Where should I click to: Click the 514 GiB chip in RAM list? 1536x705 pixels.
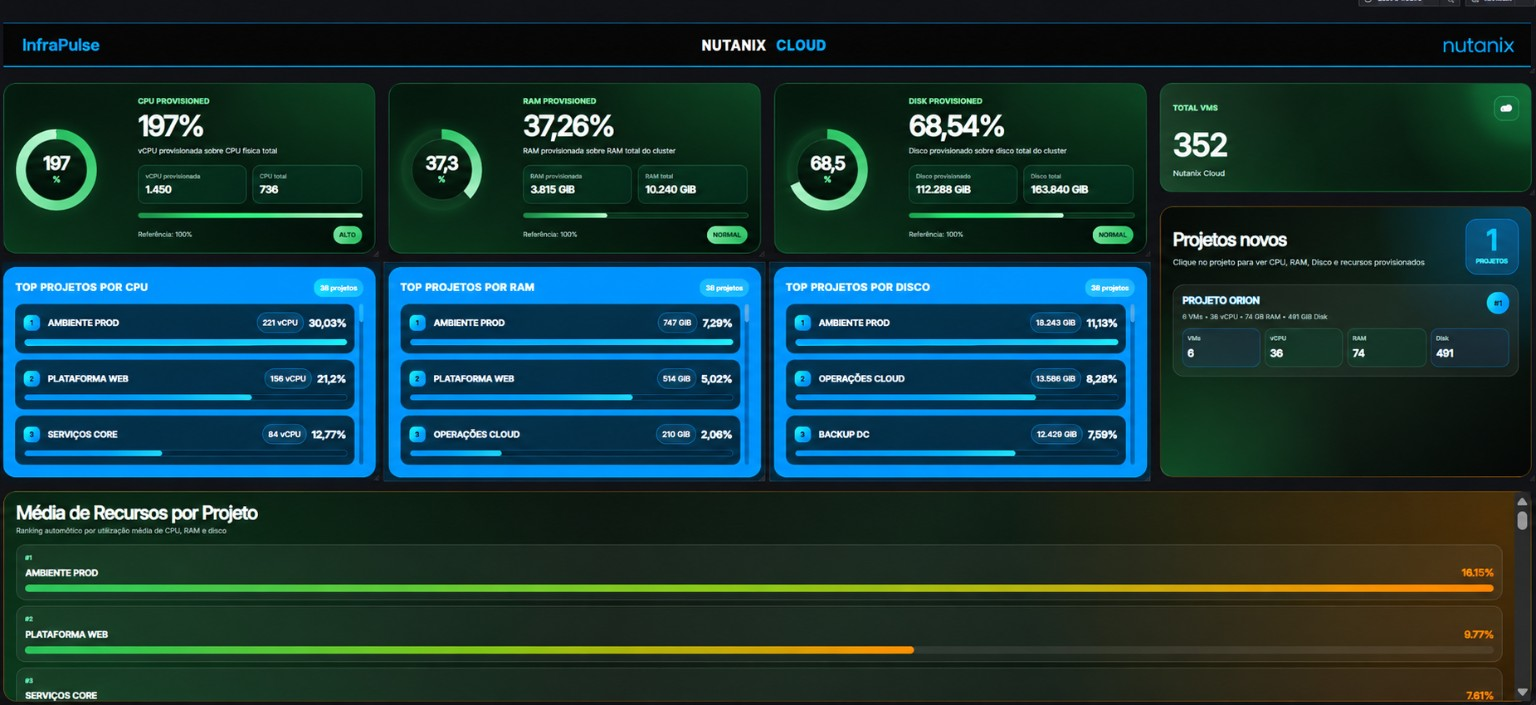(x=676, y=379)
